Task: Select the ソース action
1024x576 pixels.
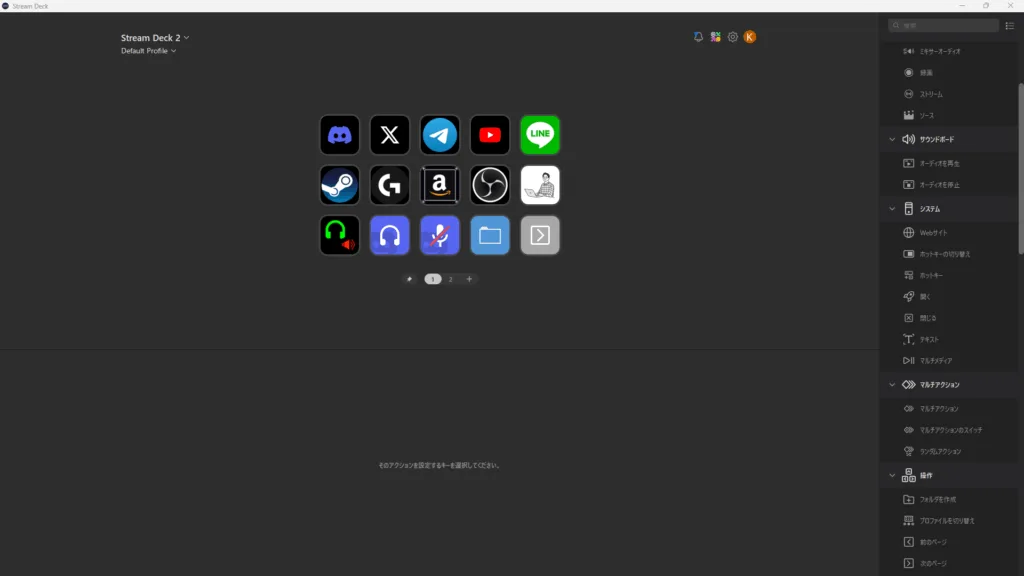Action: click(949, 116)
